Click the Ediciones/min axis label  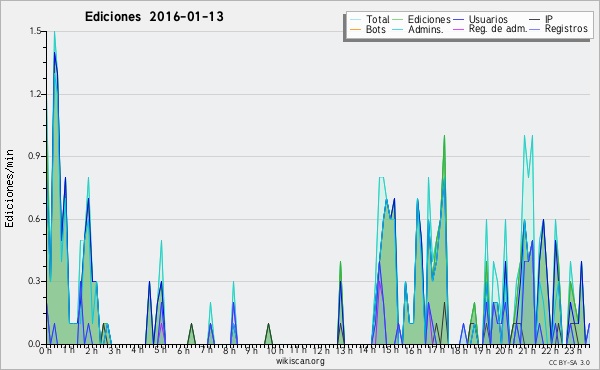pos(9,188)
